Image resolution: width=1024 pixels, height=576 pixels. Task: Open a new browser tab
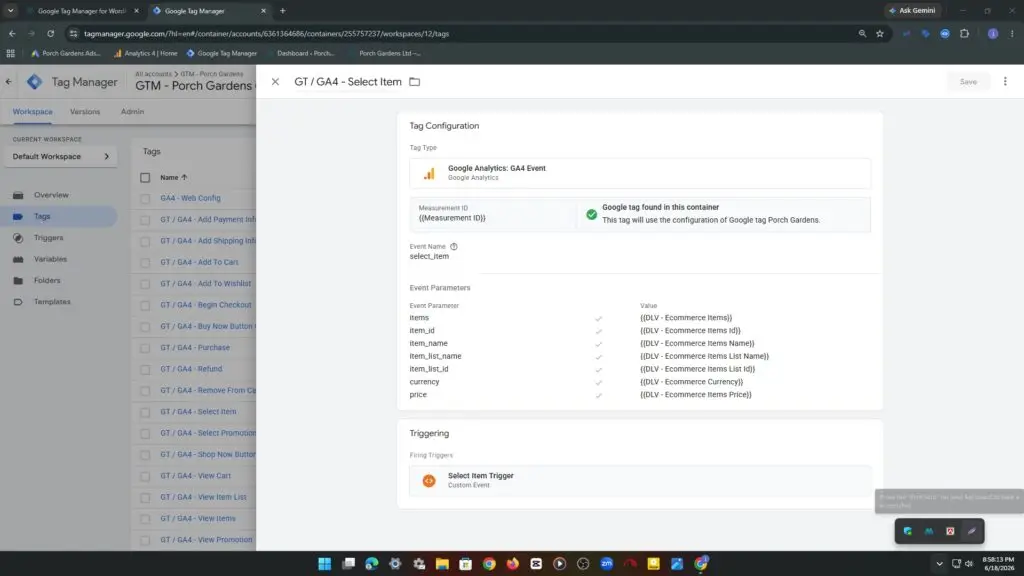tap(282, 10)
